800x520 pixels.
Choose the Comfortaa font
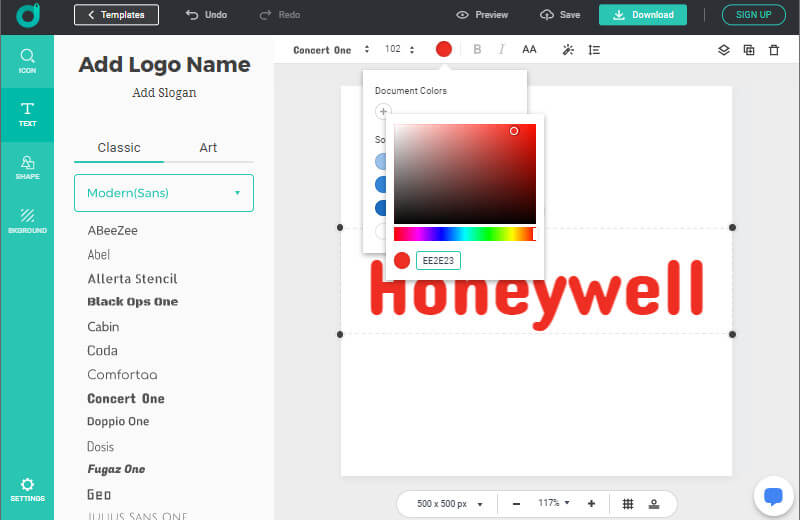tap(122, 375)
